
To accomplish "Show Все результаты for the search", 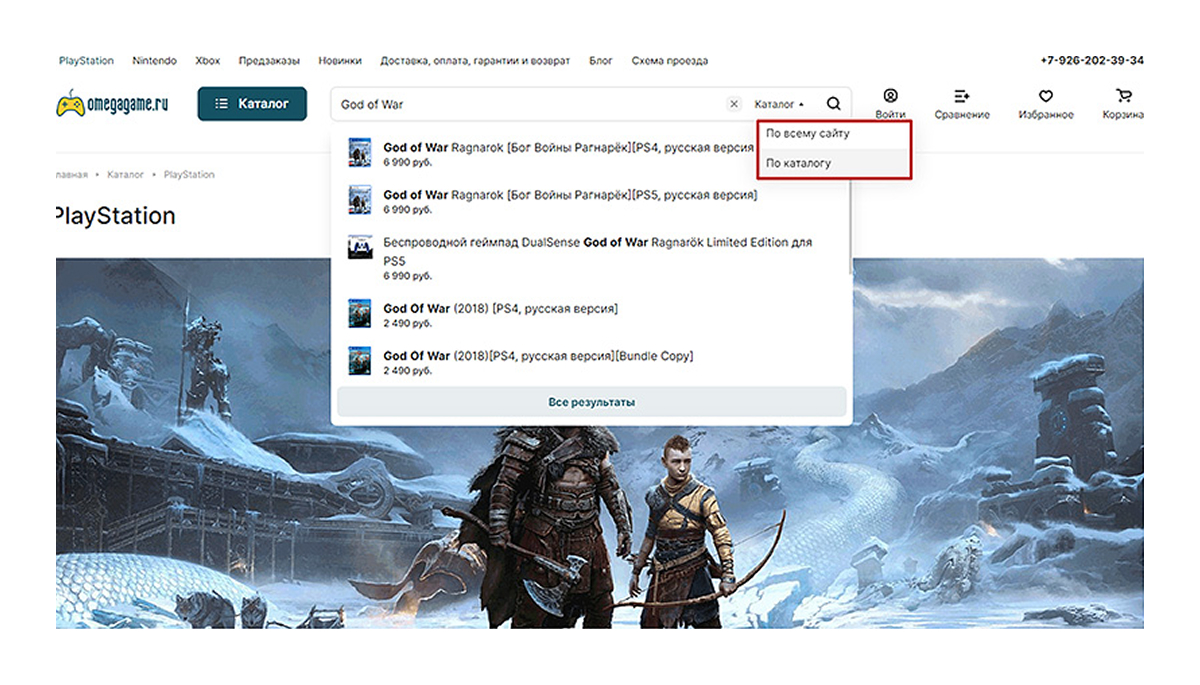I will click(x=591, y=402).
